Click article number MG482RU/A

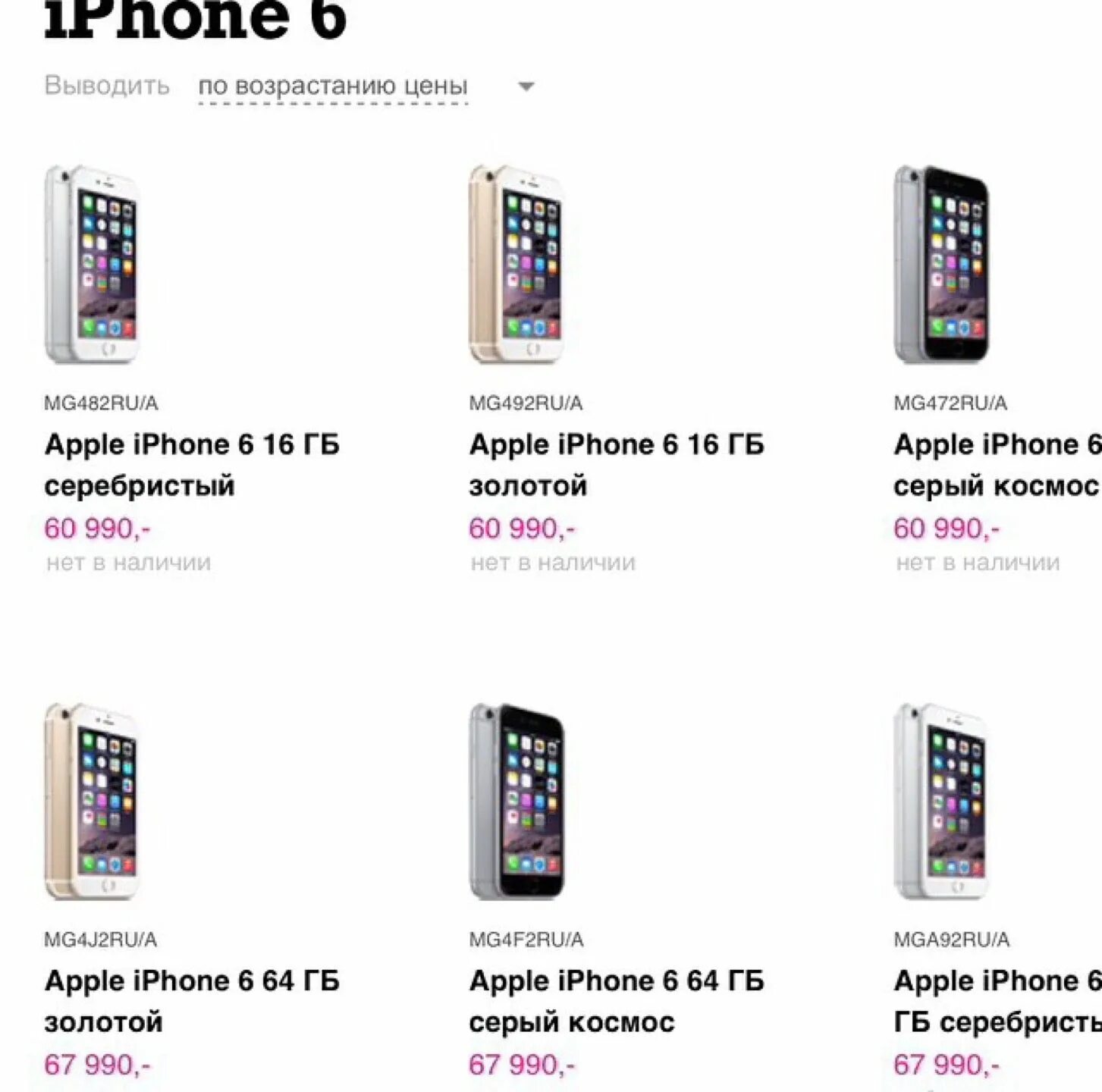click(101, 403)
